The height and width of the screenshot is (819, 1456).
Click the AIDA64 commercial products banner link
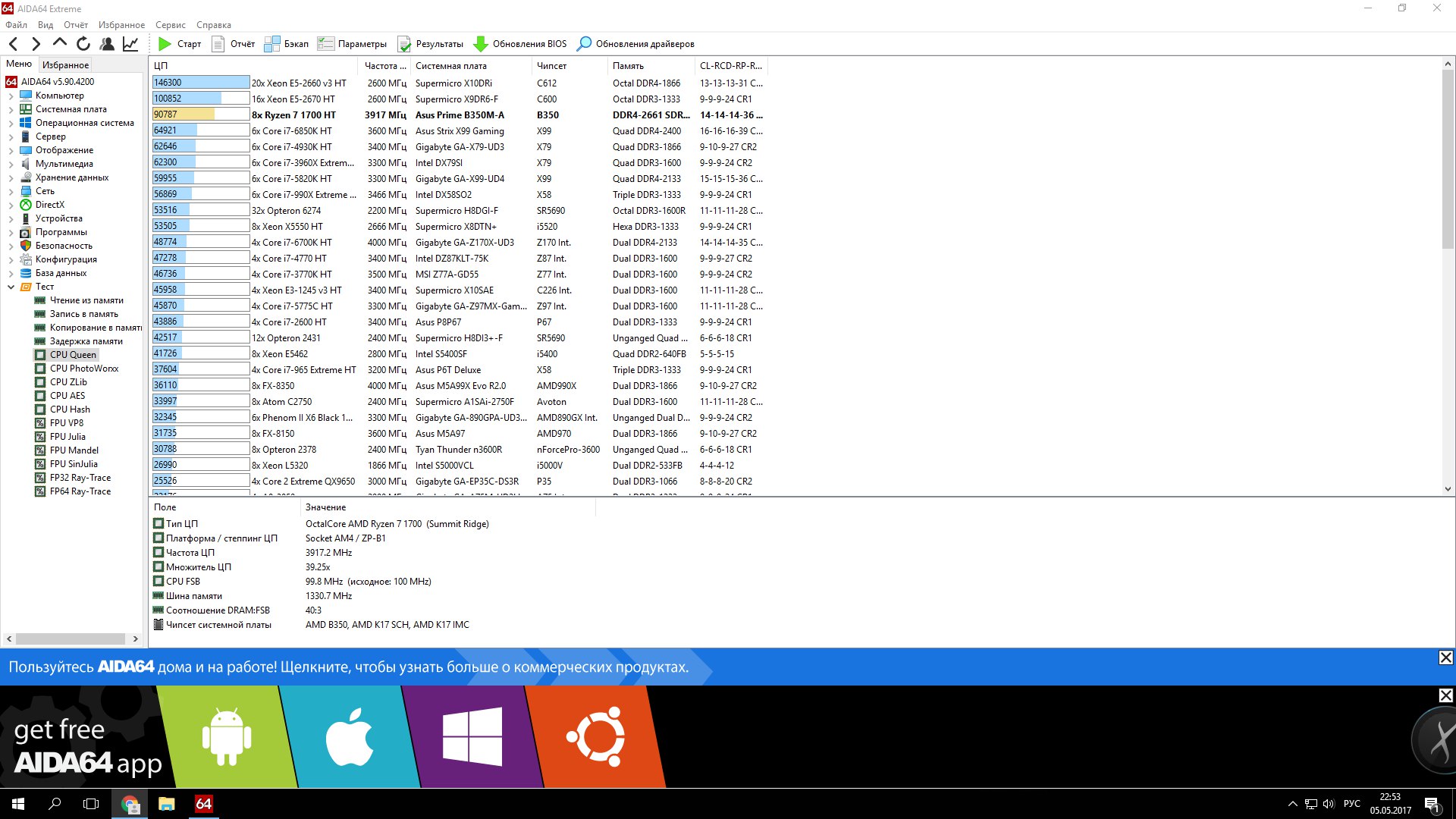[349, 667]
